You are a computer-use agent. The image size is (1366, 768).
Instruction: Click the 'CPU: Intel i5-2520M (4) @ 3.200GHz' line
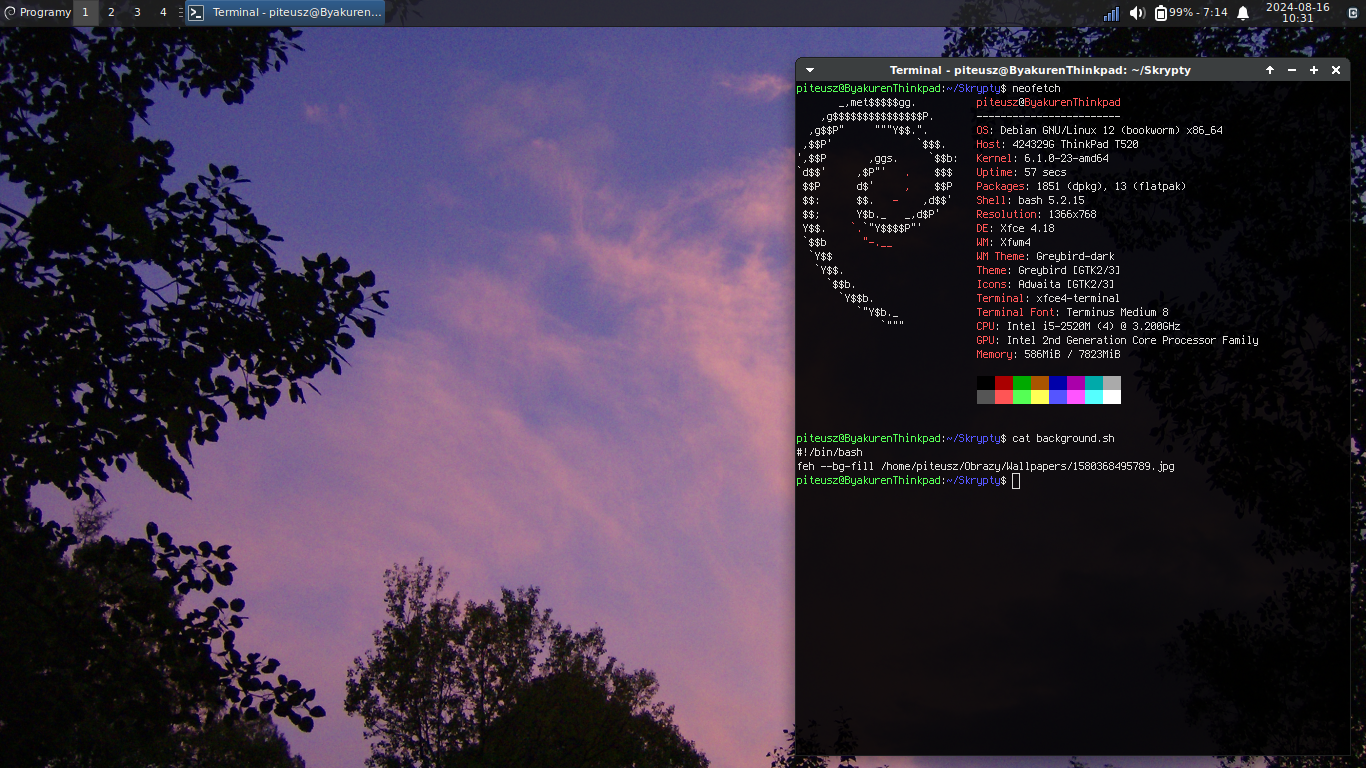[x=1079, y=327]
